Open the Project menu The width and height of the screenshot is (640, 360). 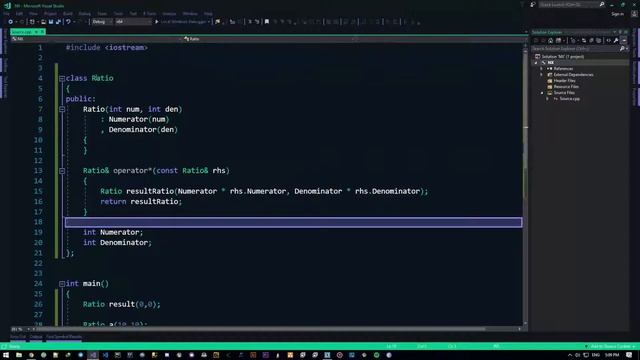[50, 13]
